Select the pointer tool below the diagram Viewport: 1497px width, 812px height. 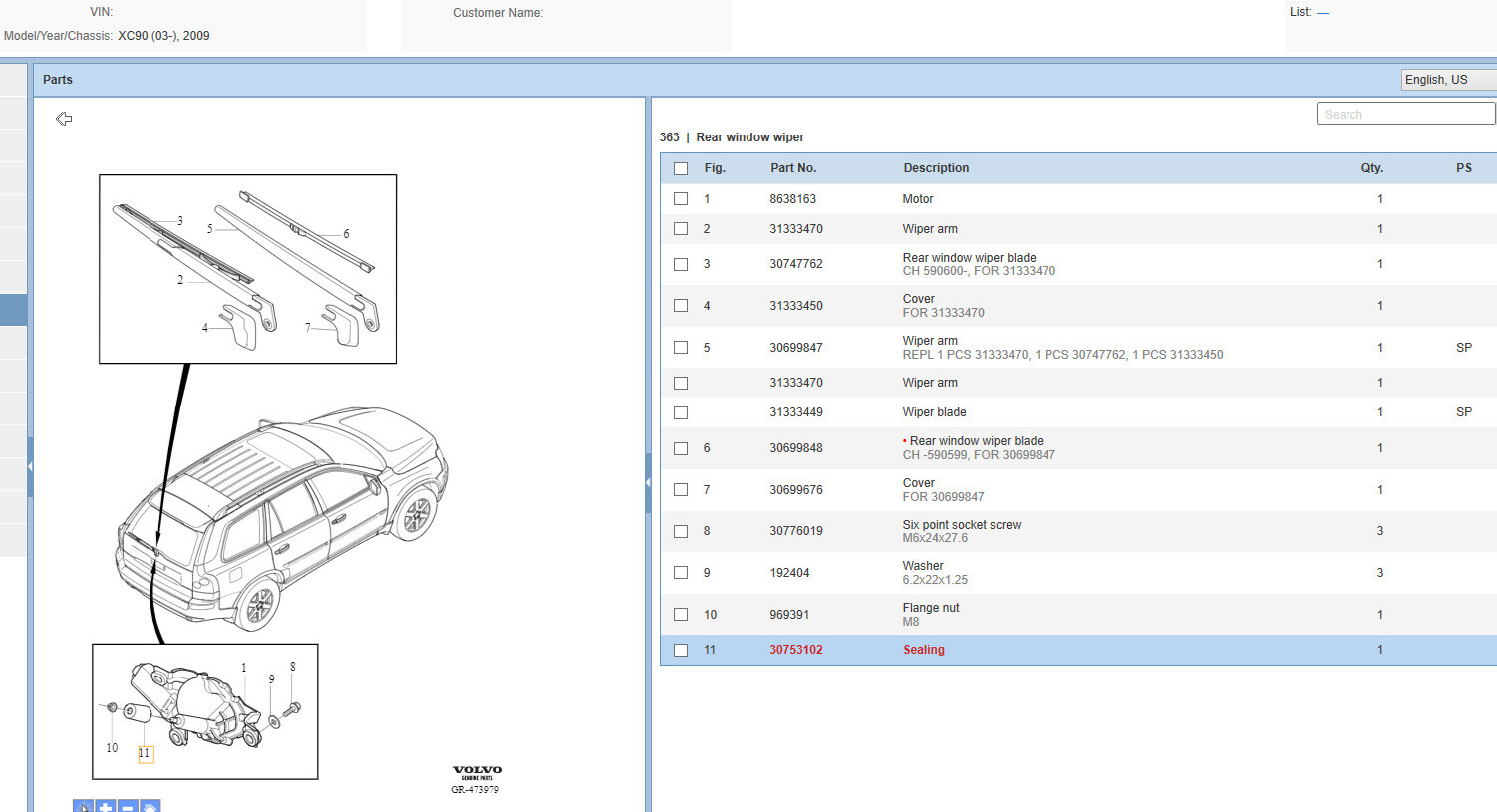(x=83, y=806)
